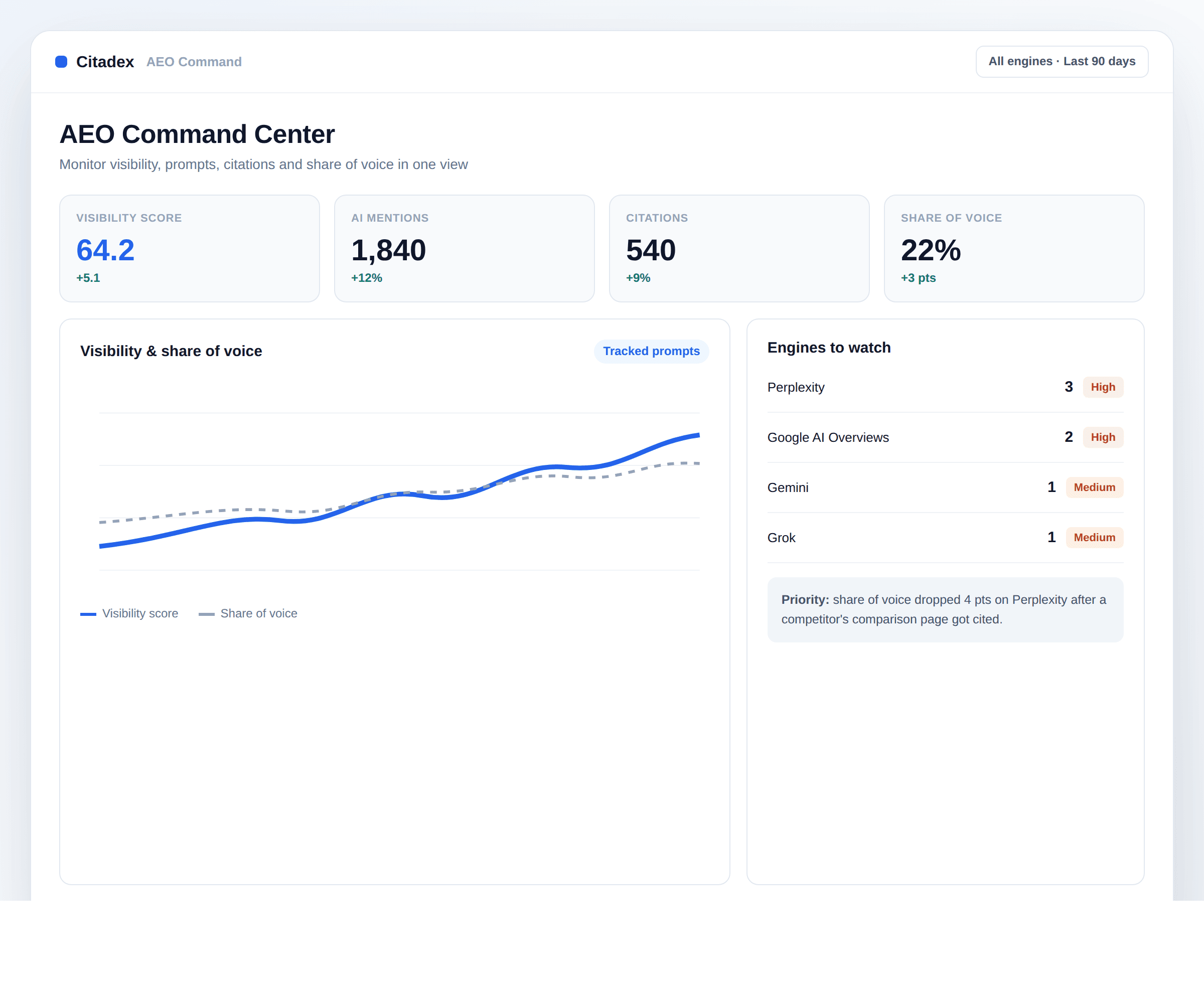Click the High badge for Perplexity

1103,387
